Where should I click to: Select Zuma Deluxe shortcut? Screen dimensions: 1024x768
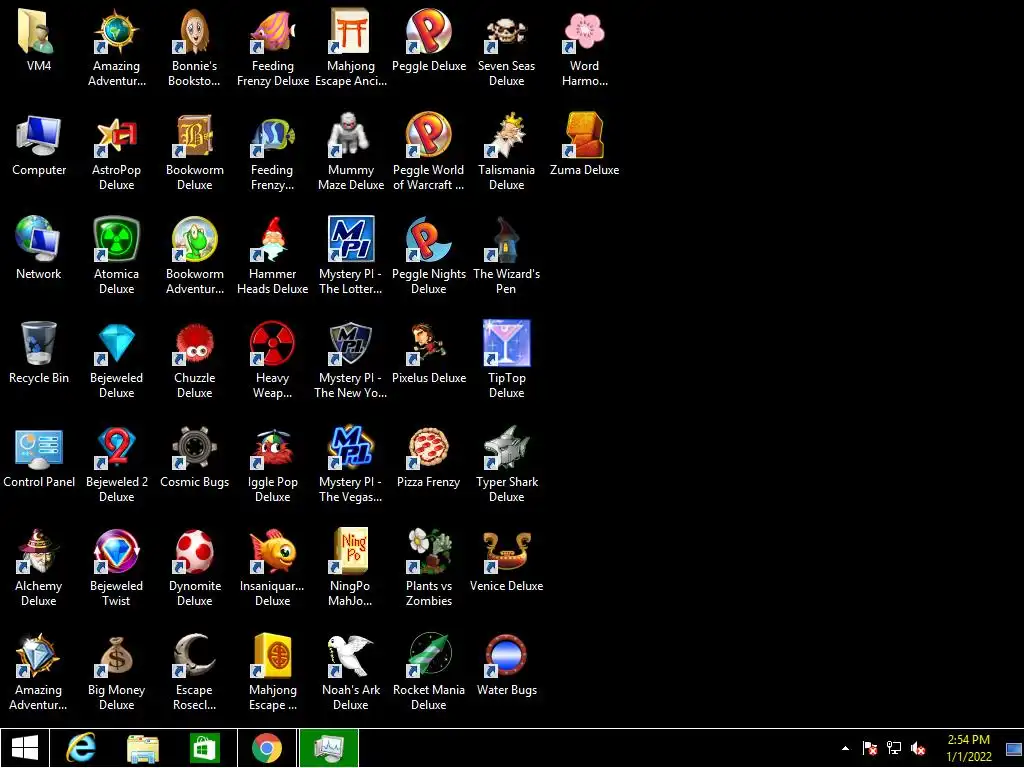[x=584, y=135]
